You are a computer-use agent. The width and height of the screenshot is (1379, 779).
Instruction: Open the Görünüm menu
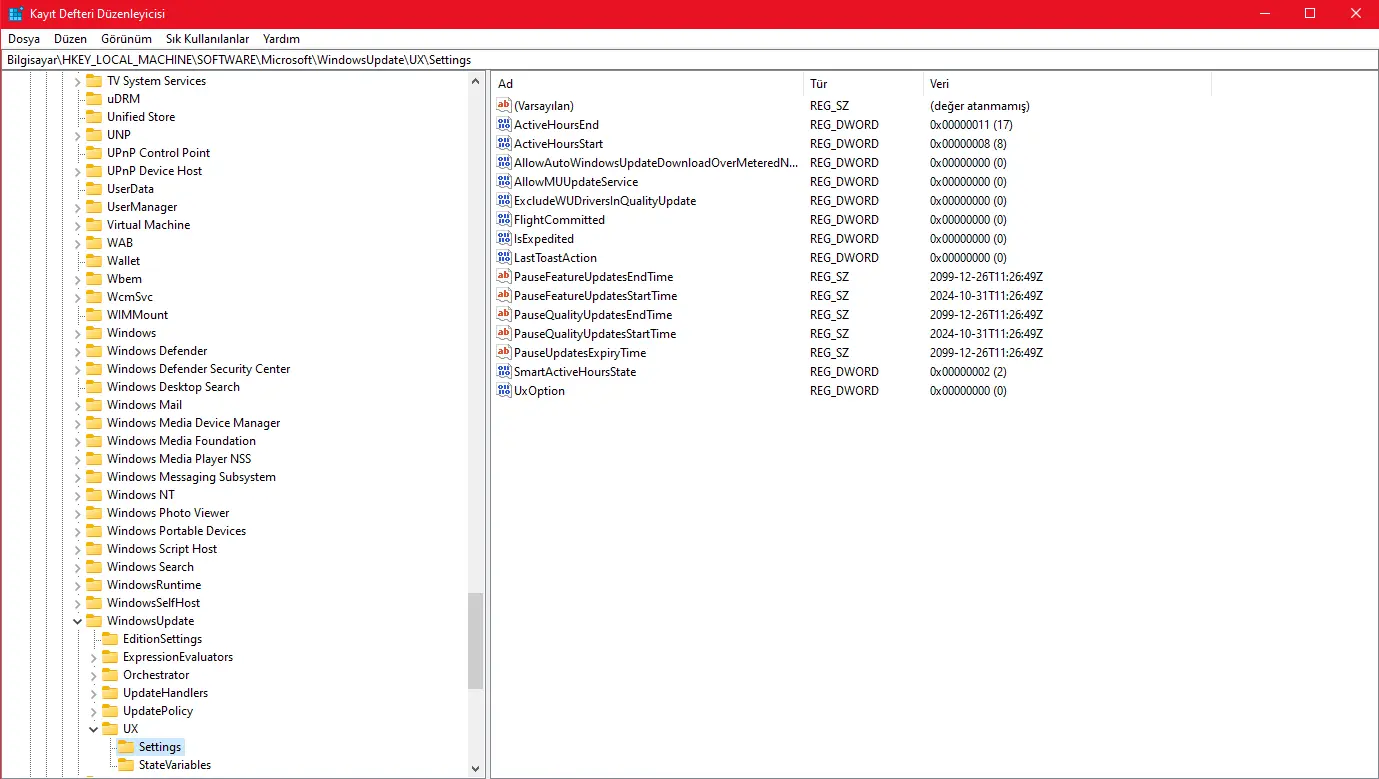(126, 39)
